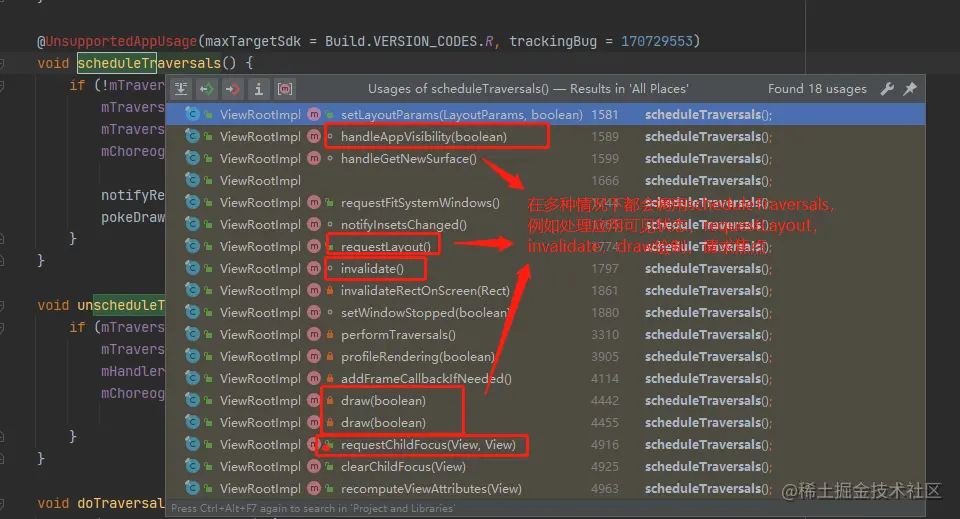Click the info 'i' icon in usages toolbar

click(258, 89)
